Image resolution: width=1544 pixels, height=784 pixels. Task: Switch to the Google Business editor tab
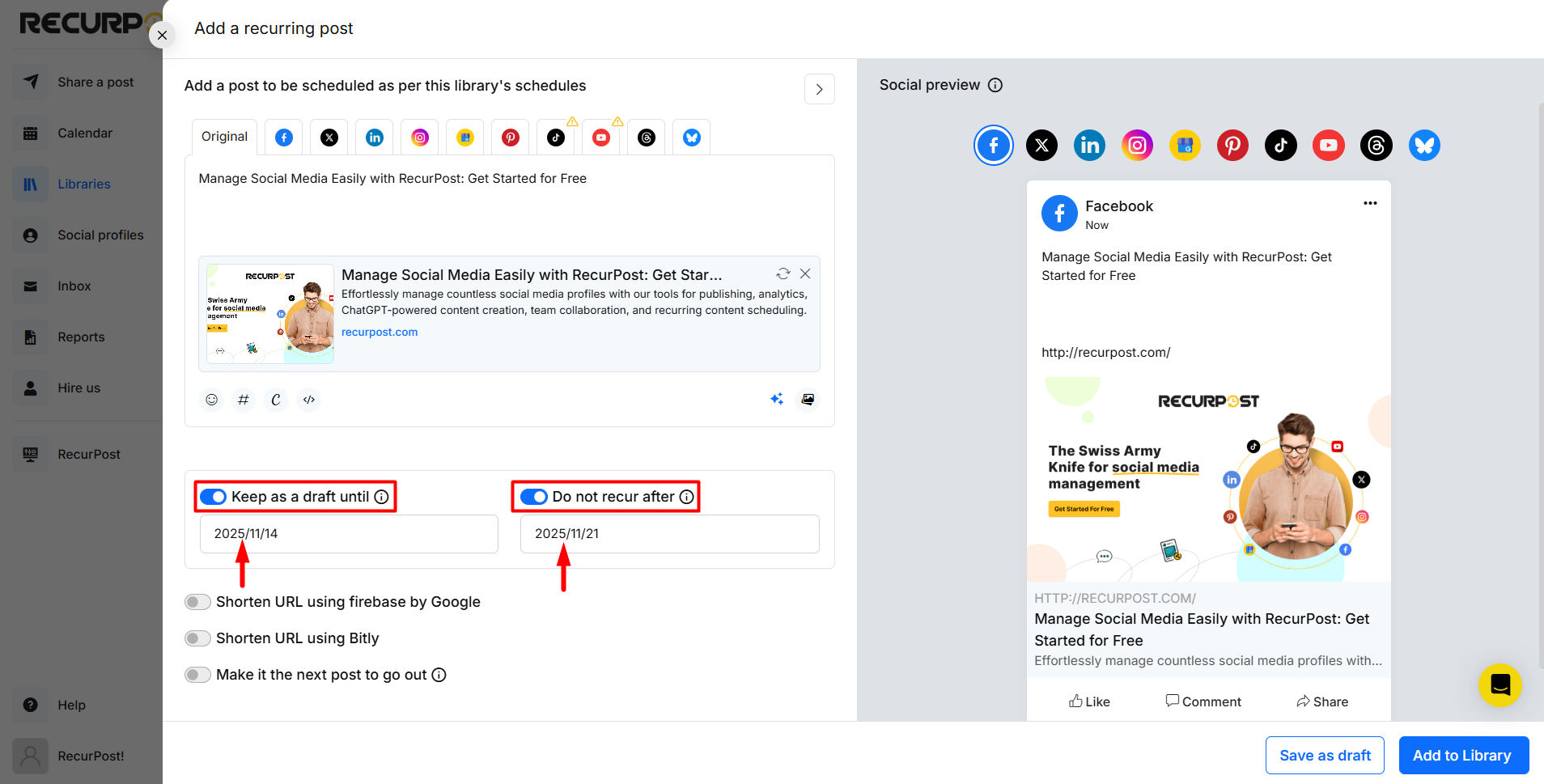point(465,138)
